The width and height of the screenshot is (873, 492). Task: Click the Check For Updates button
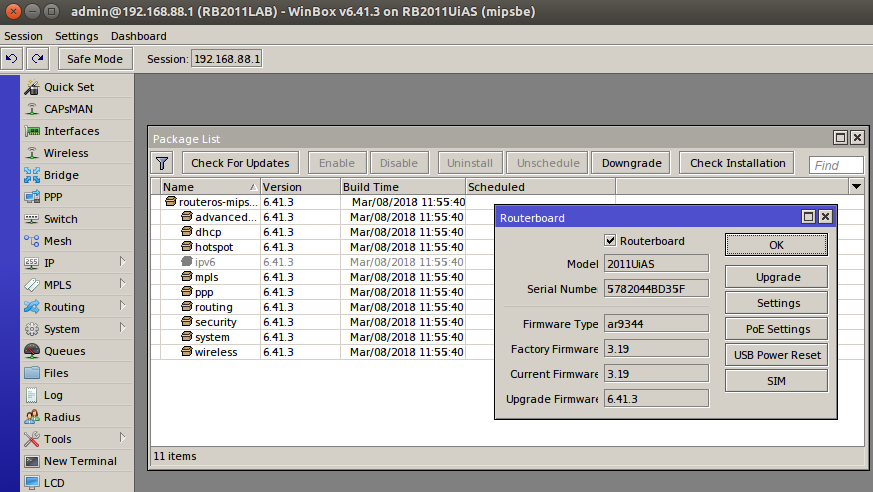click(240, 163)
